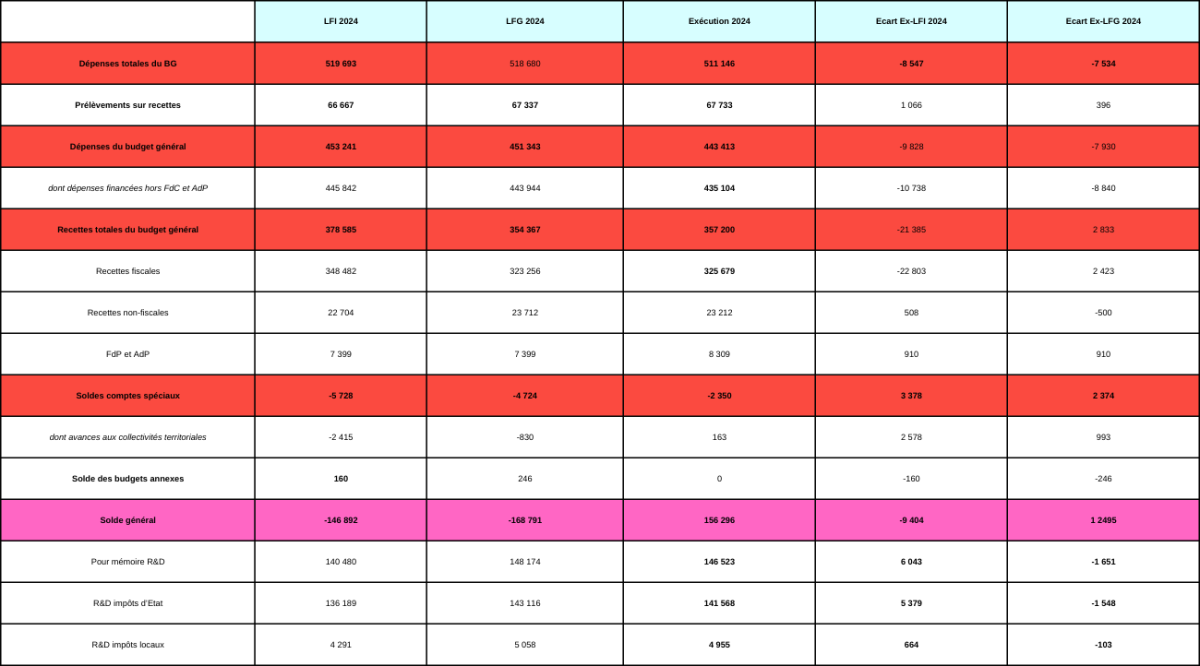Select the LFG 2024 column header
The image size is (1200, 666).
[x=524, y=21]
